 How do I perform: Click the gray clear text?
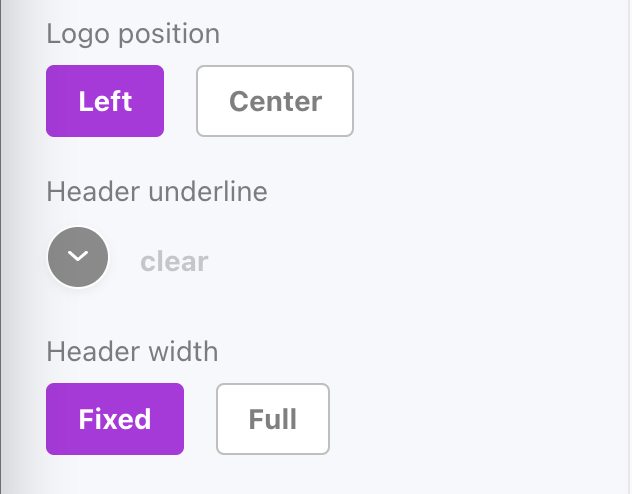pos(174,262)
